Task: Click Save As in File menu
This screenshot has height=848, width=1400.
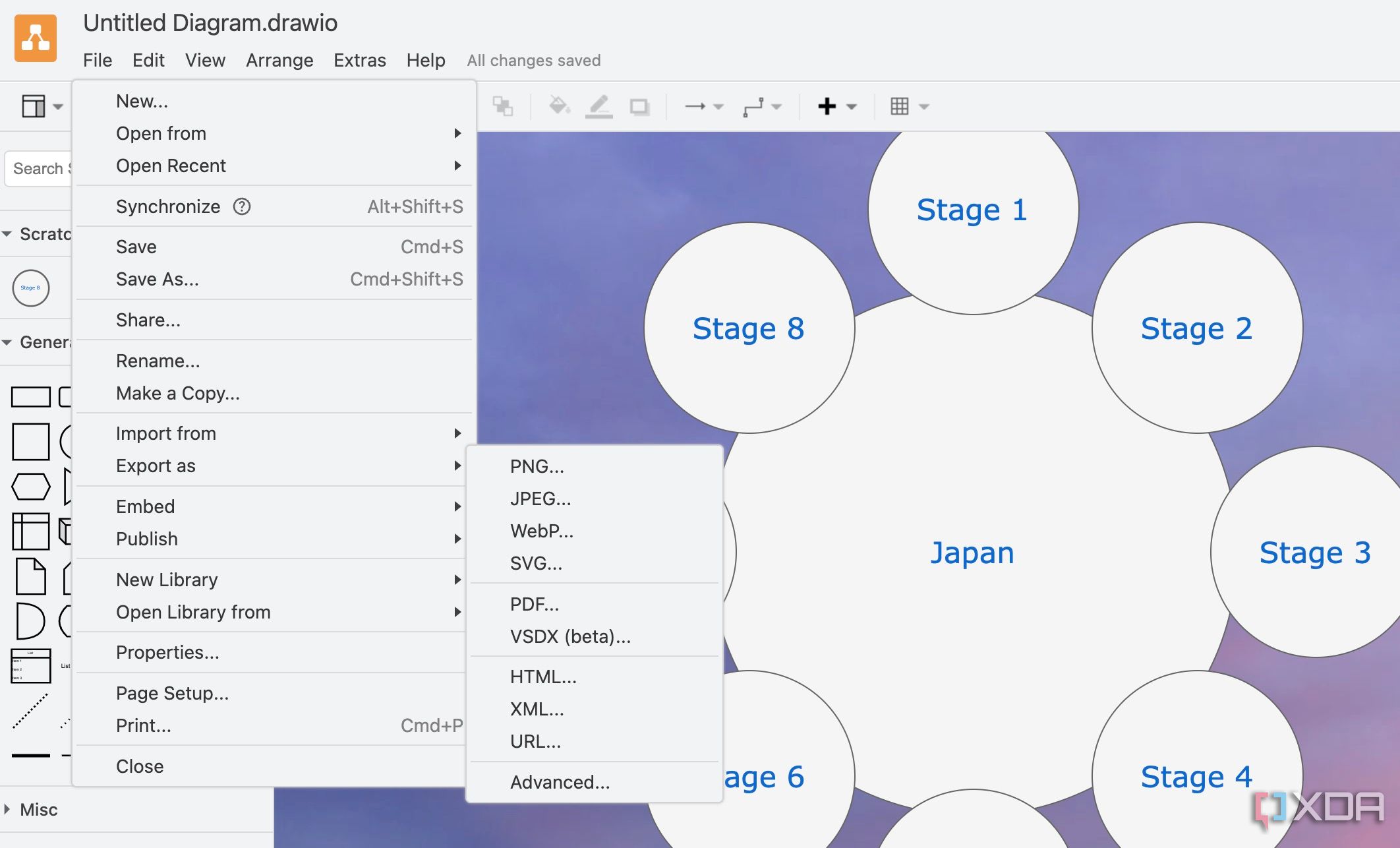Action: [157, 279]
